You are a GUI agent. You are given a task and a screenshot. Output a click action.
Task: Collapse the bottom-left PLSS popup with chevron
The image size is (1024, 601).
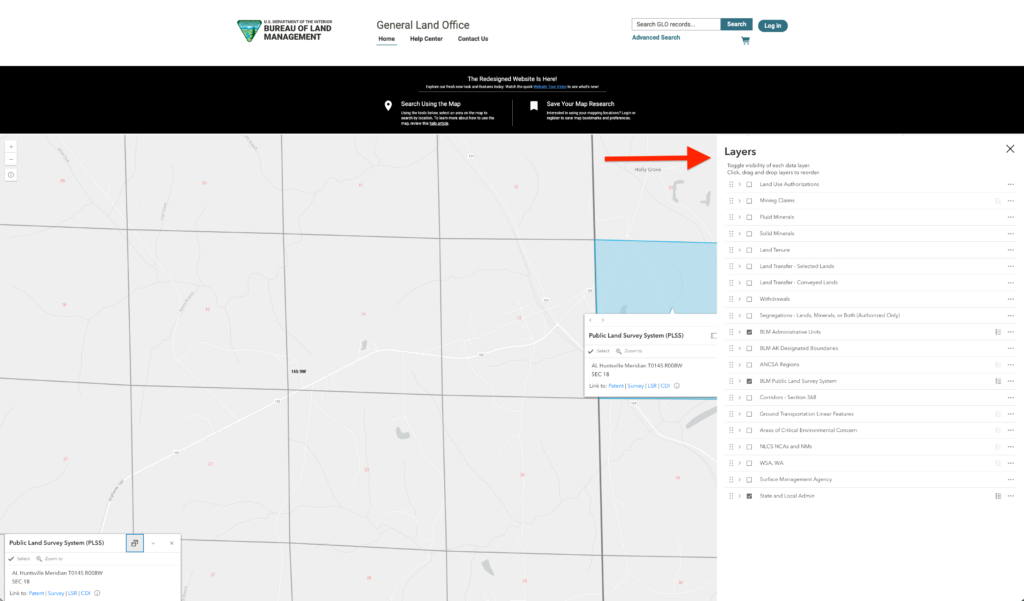(153, 543)
